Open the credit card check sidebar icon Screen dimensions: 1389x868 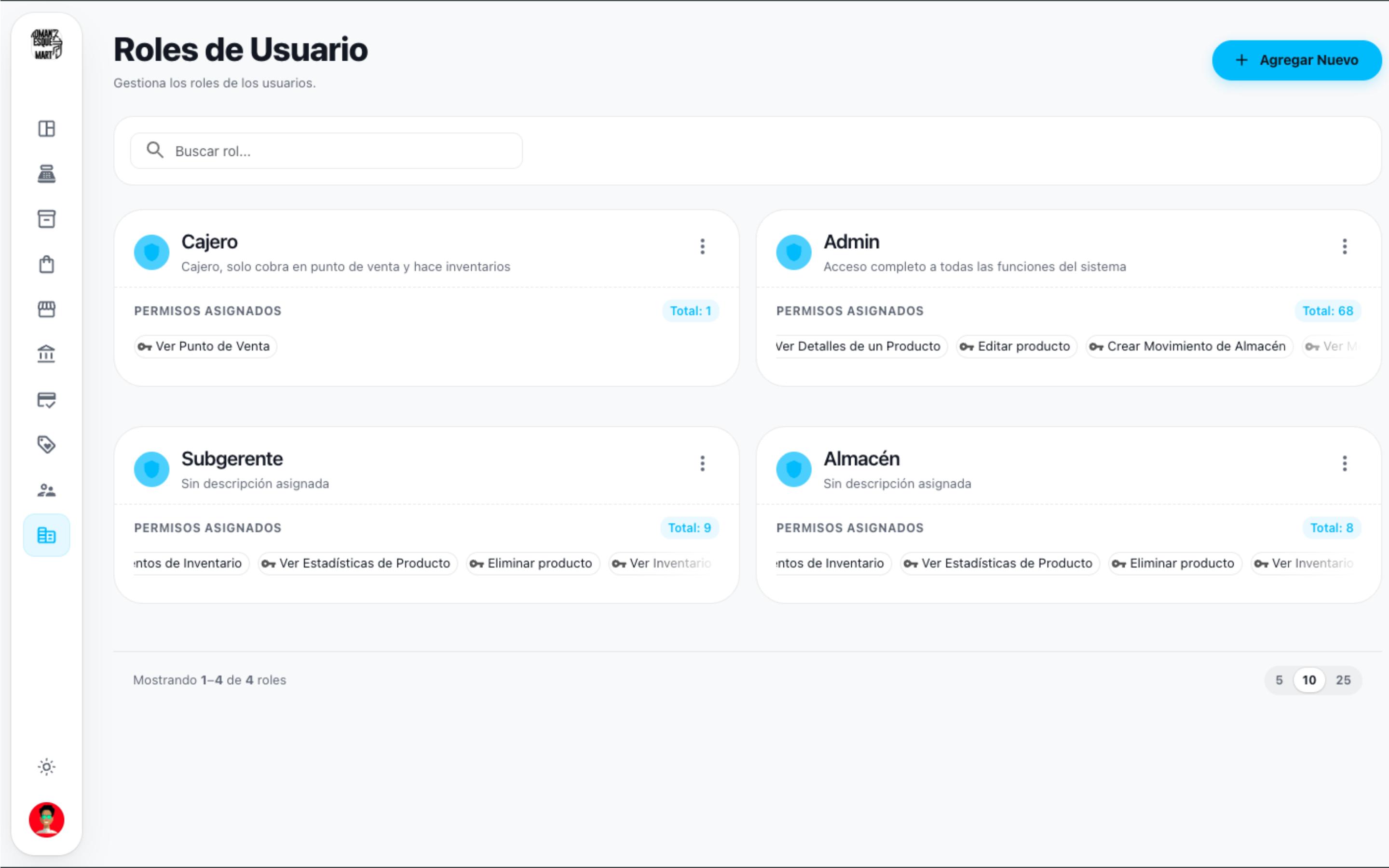coord(46,400)
